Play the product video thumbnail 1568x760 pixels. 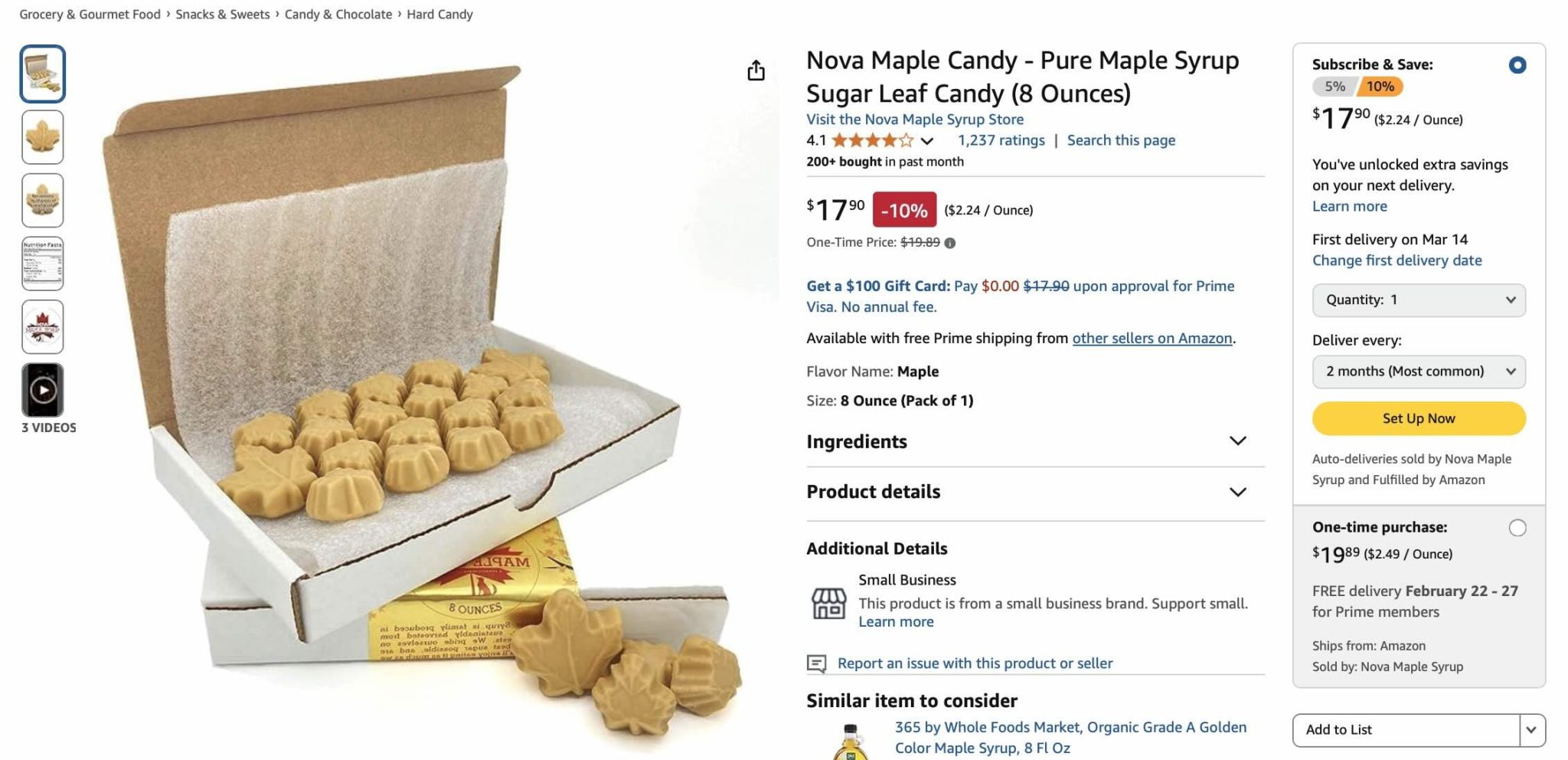pos(43,390)
